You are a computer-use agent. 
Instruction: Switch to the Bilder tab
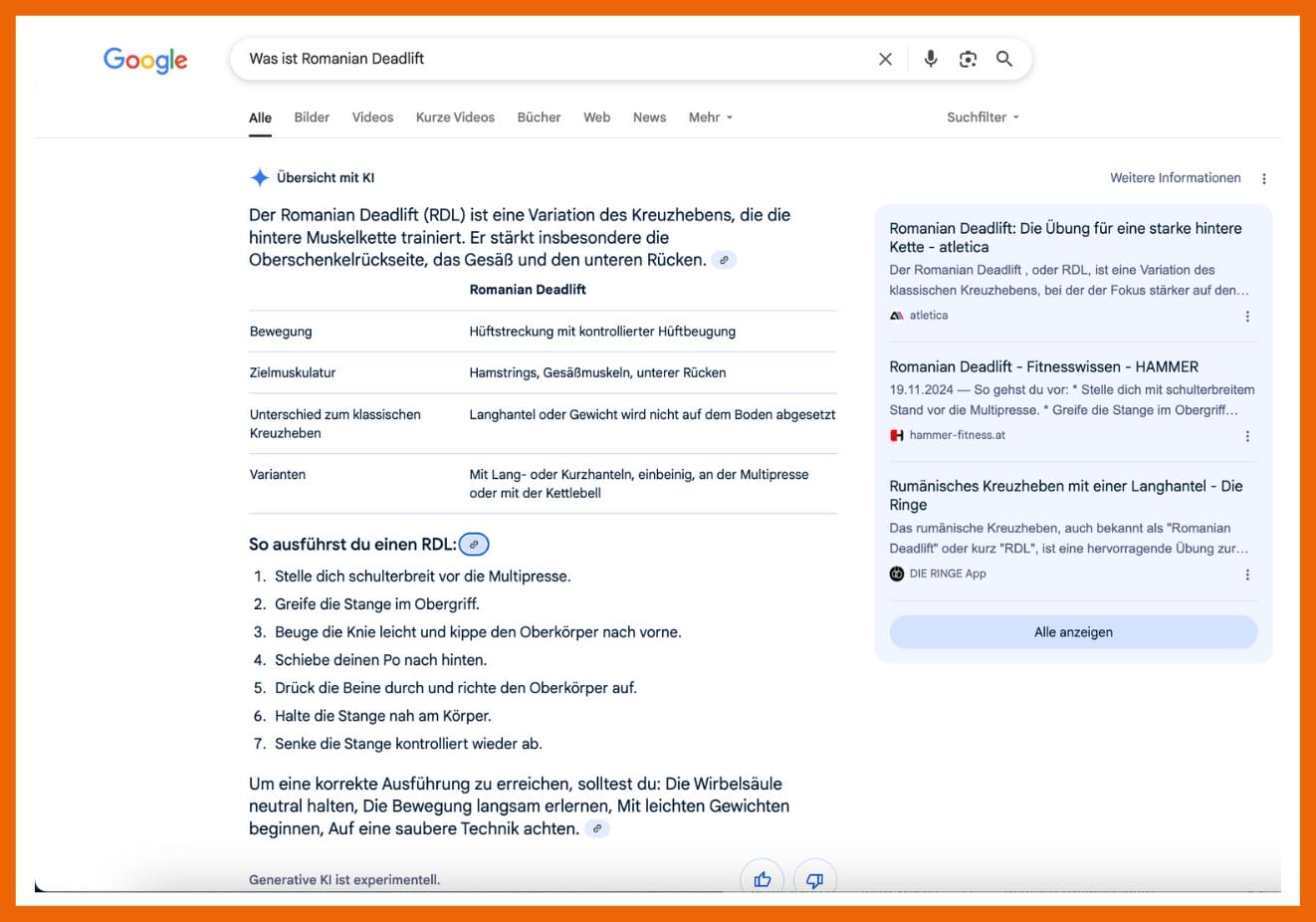tap(312, 116)
